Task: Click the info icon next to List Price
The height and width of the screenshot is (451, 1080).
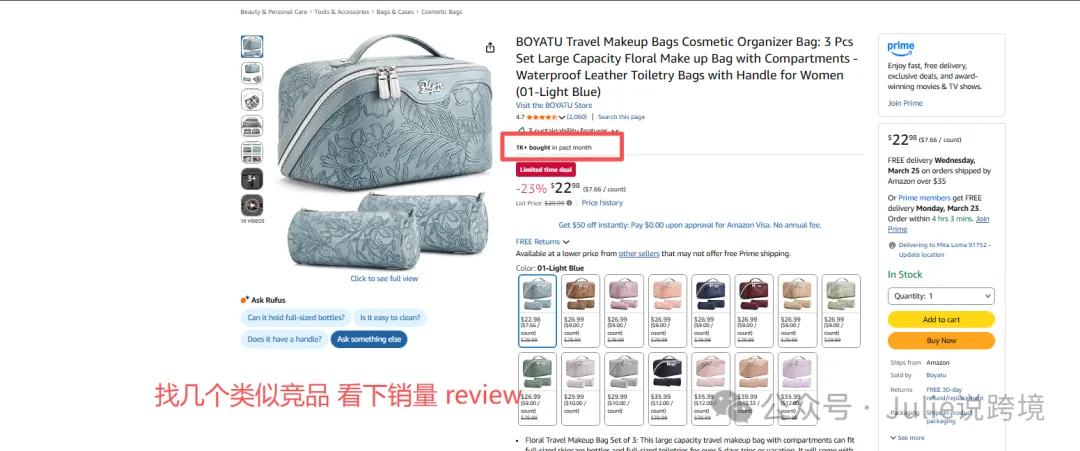Action: (x=569, y=203)
